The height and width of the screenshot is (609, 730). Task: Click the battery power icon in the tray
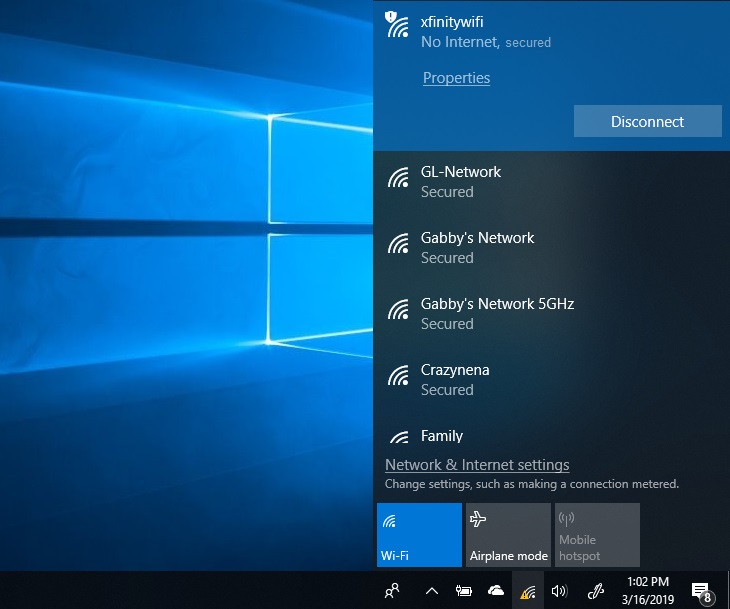(464, 591)
